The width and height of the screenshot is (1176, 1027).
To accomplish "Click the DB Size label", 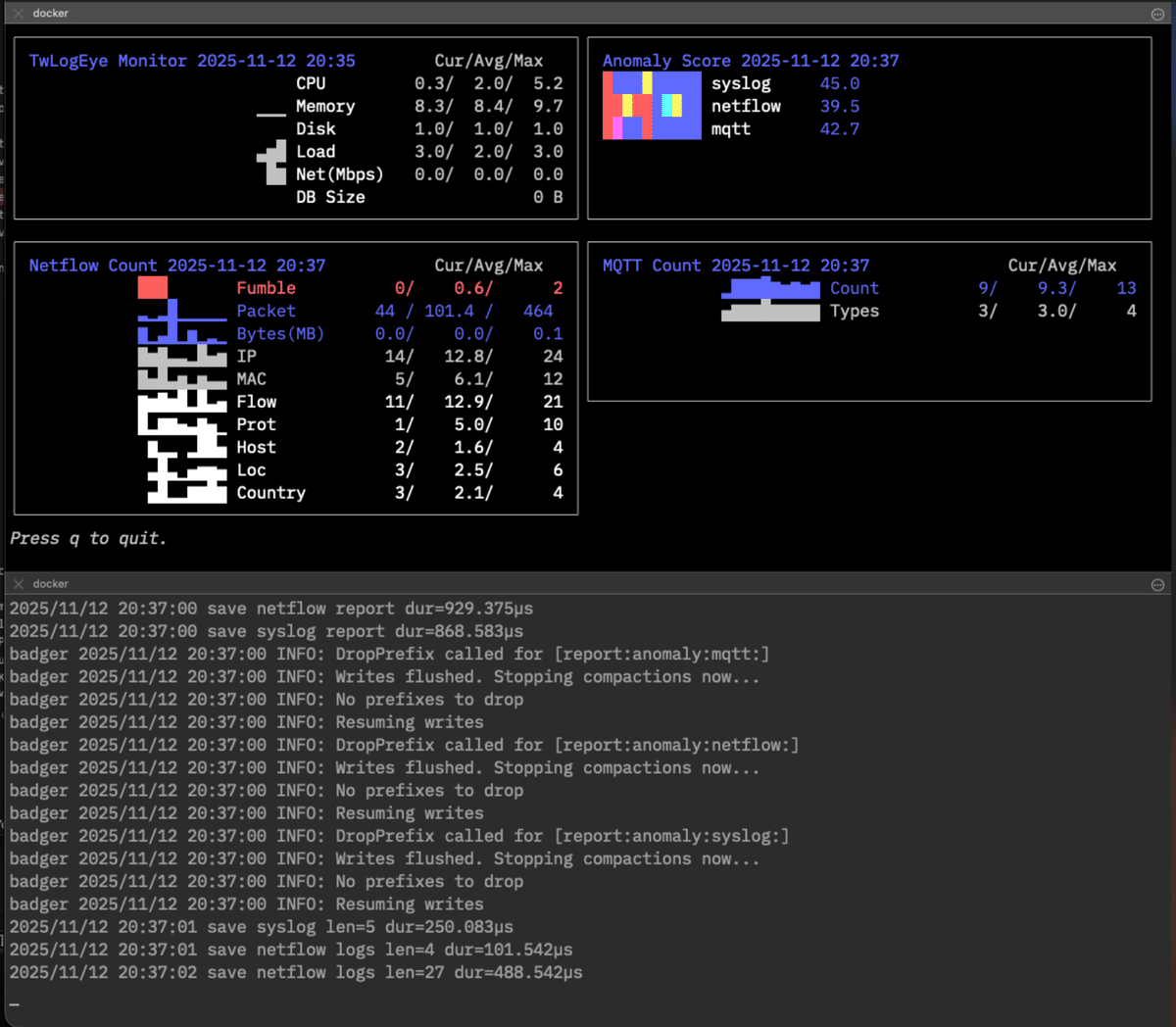I will coord(330,197).
